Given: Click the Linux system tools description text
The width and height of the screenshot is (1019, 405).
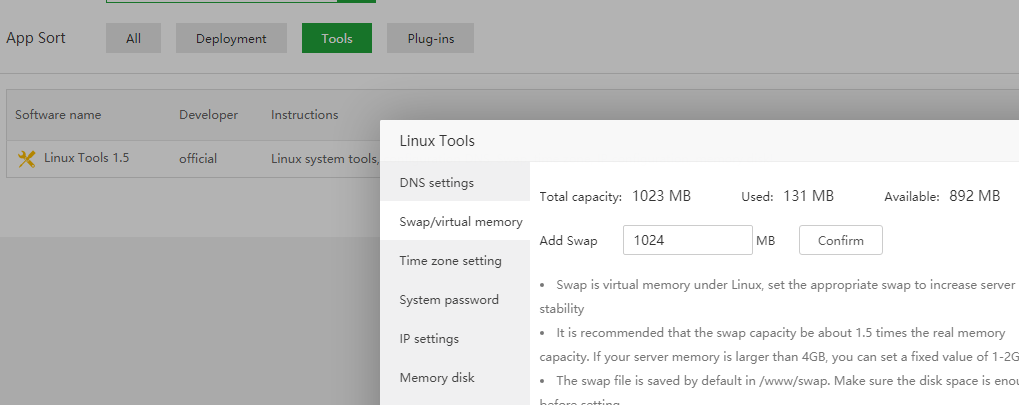Looking at the screenshot, I should [325, 158].
